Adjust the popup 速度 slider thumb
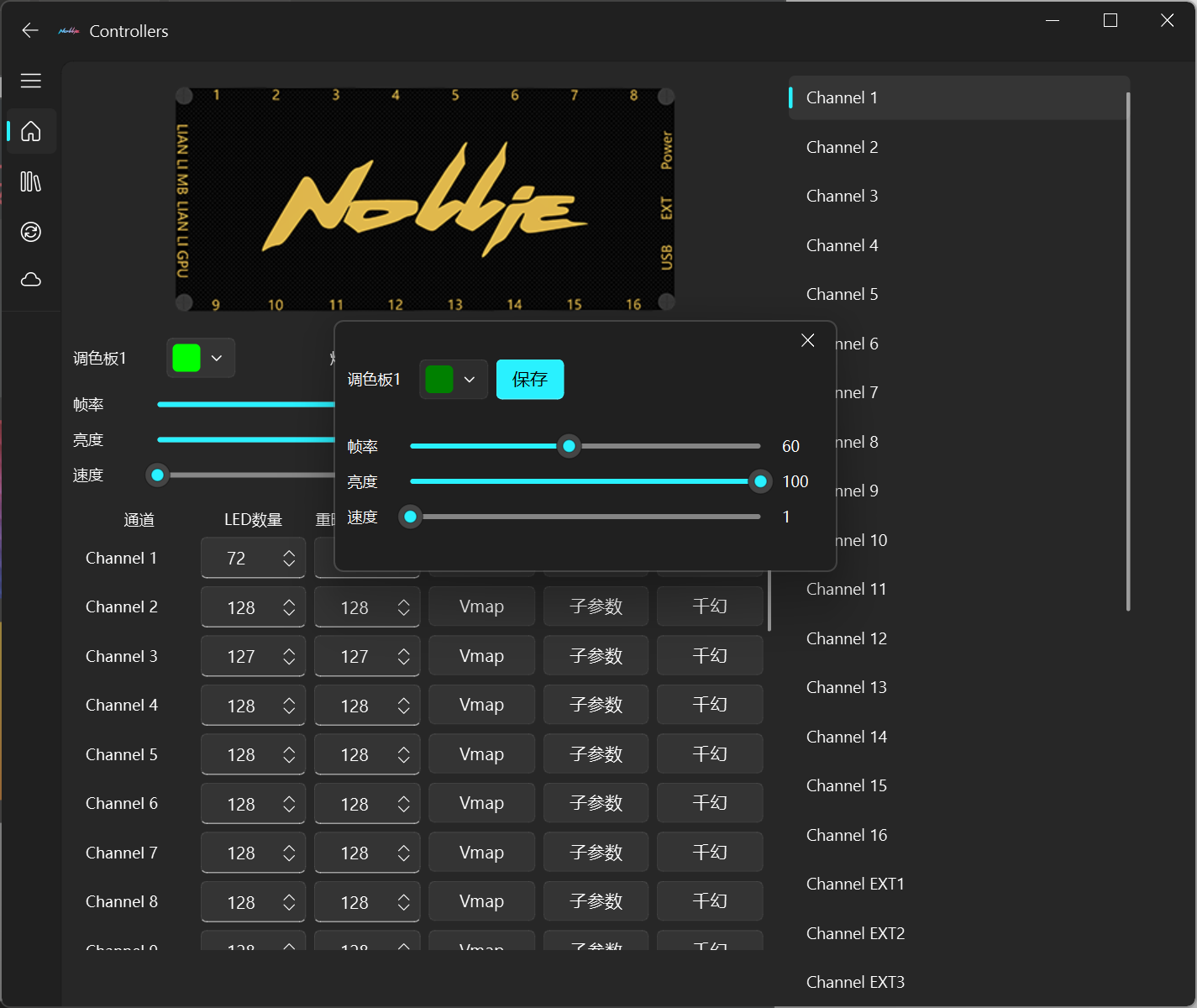1197x1008 pixels. pos(411,517)
